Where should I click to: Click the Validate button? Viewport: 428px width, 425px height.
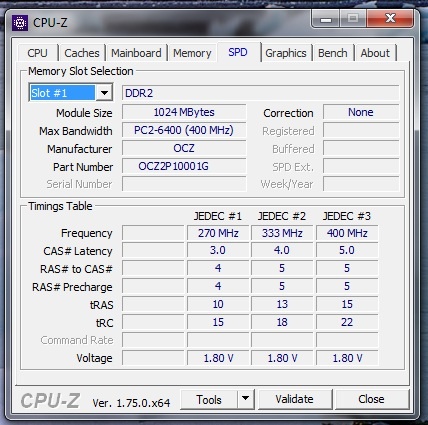click(295, 399)
